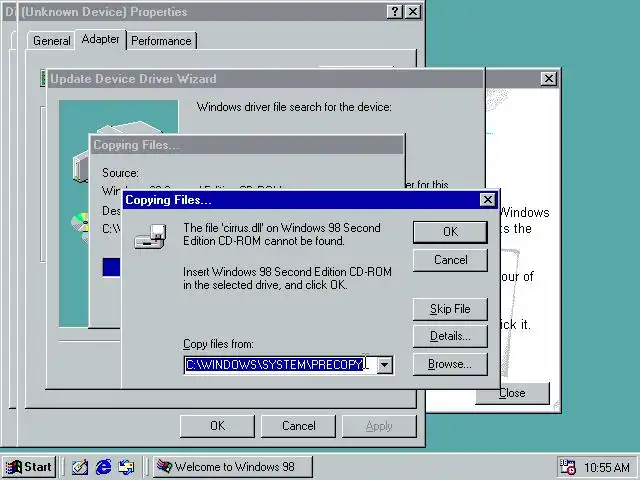Click the blue copy progress bar
The width and height of the screenshot is (640, 480).
[111, 267]
